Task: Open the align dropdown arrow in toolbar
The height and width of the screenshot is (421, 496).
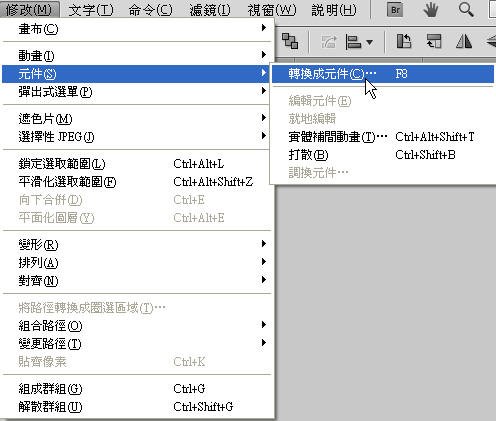Action: tap(369, 42)
